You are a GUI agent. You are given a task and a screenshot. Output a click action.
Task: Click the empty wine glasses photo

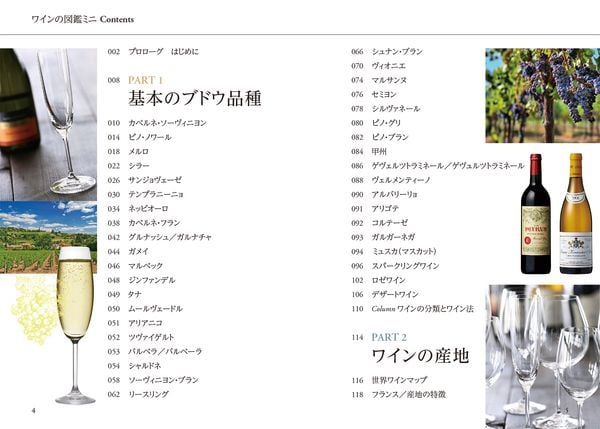point(543,356)
